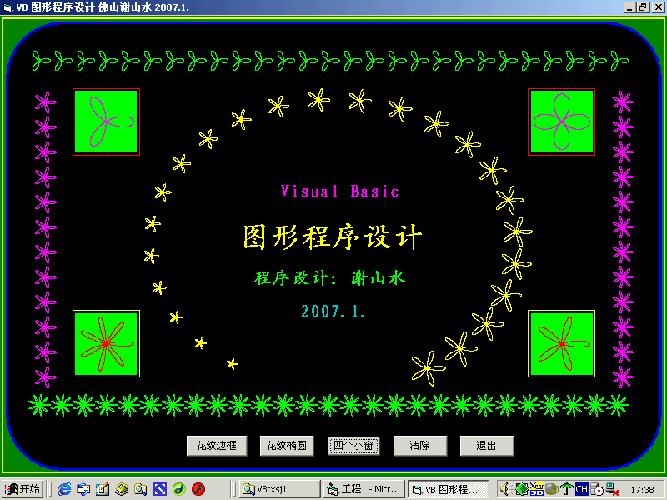Click the cyan "2007.1." date text

[334, 311]
